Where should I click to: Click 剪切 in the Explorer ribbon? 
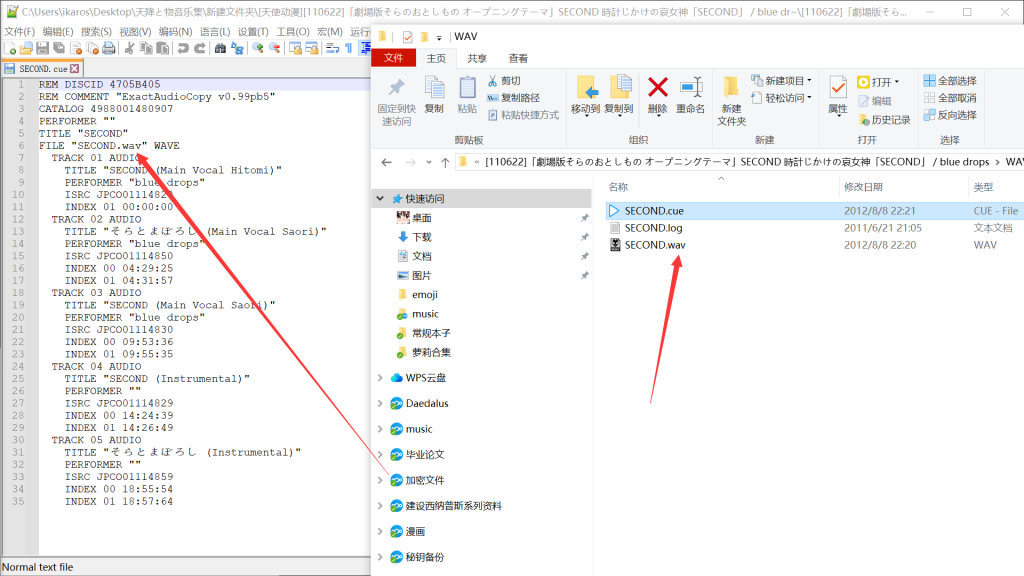click(504, 81)
